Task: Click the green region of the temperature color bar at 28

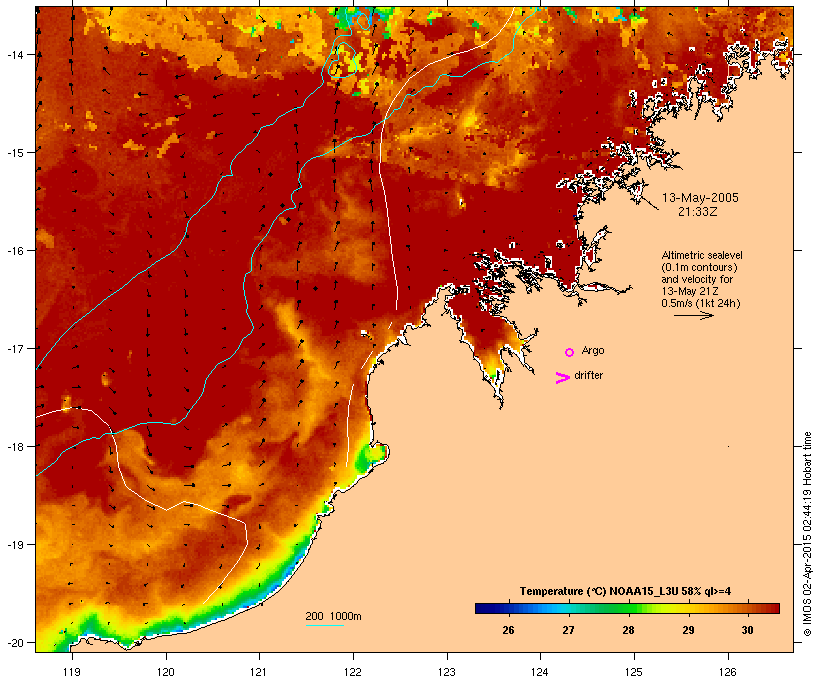Action: pos(628,608)
